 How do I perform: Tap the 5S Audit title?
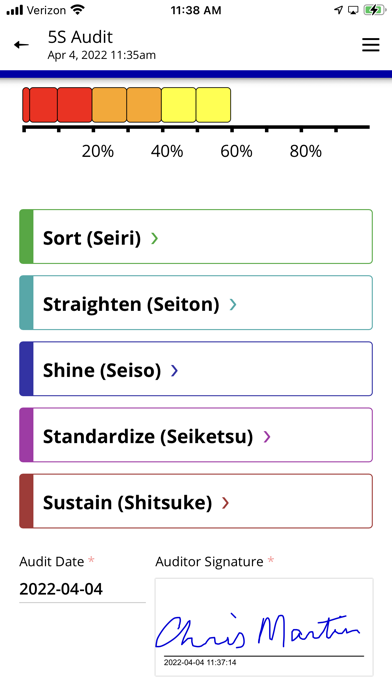point(80,37)
